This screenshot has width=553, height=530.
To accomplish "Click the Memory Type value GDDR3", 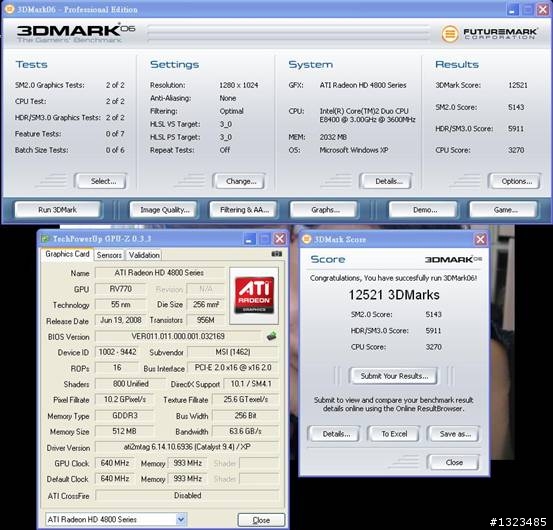I will point(124,415).
